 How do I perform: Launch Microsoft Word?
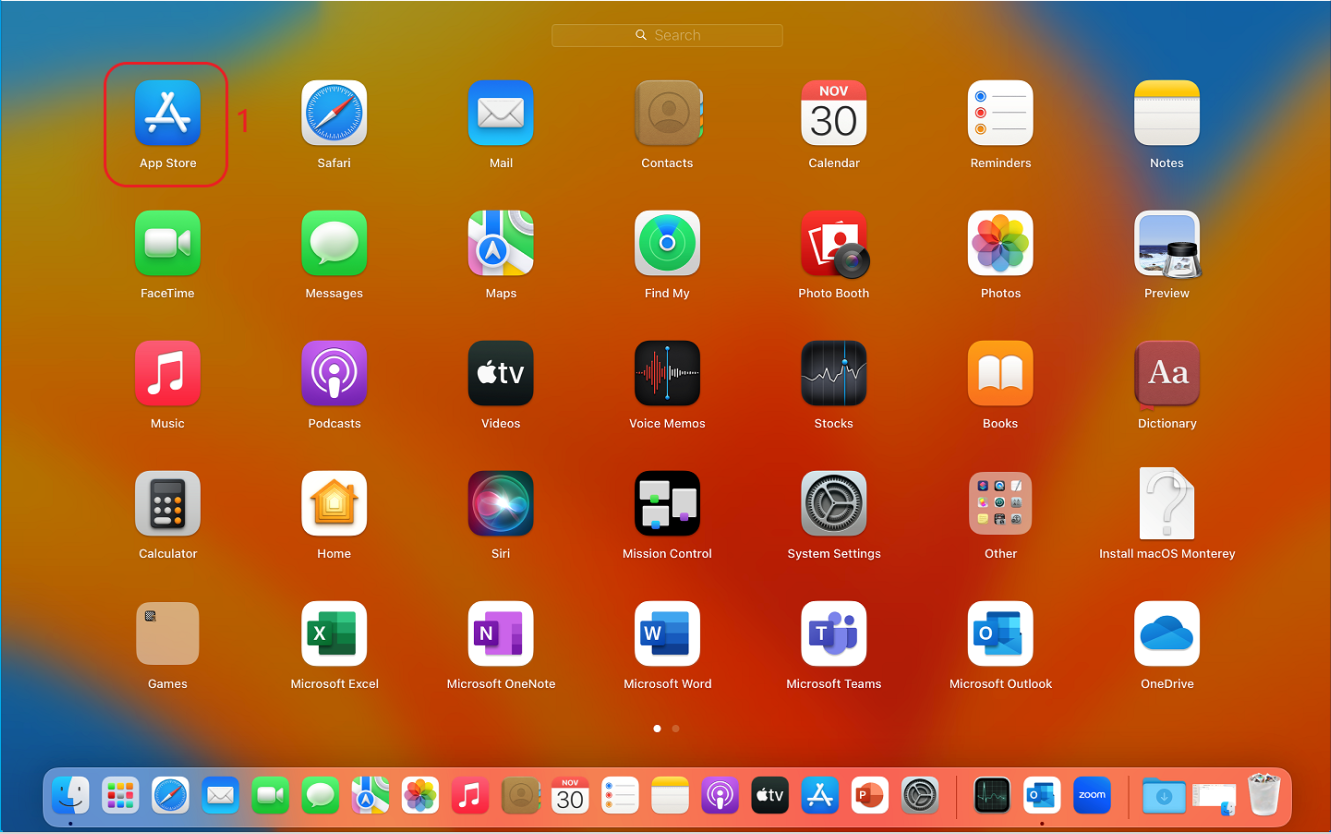click(x=667, y=633)
